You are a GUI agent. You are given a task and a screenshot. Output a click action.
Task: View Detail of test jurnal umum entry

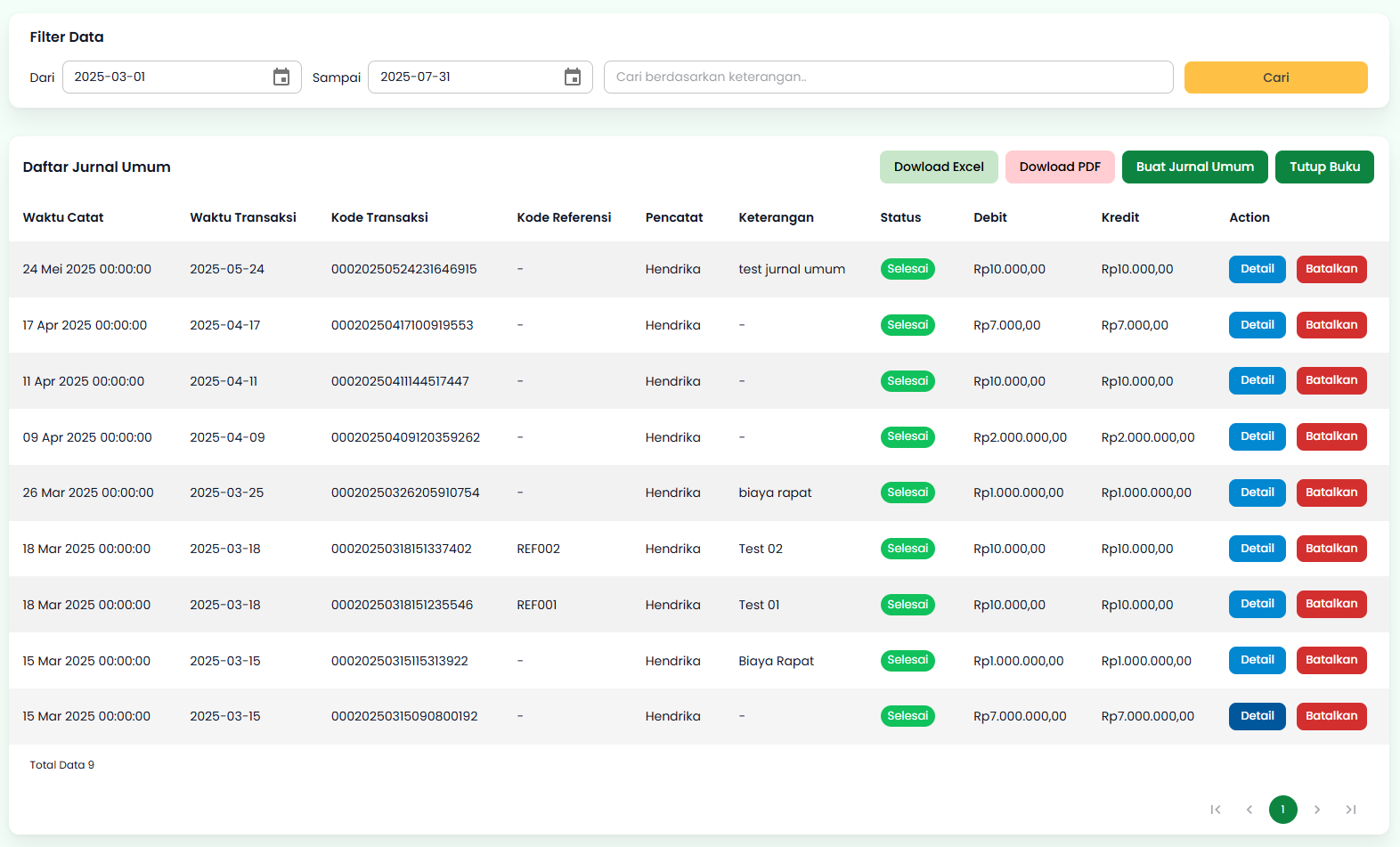point(1257,269)
